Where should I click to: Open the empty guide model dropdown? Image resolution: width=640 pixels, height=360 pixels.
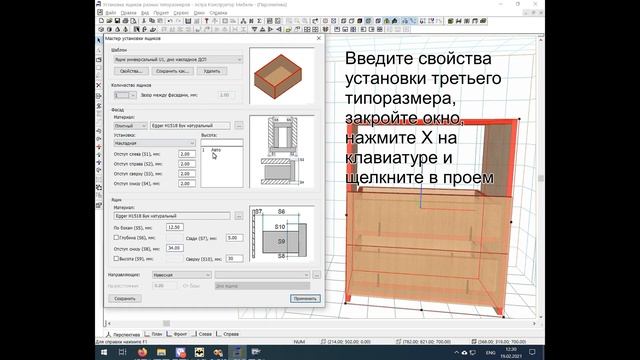point(262,275)
